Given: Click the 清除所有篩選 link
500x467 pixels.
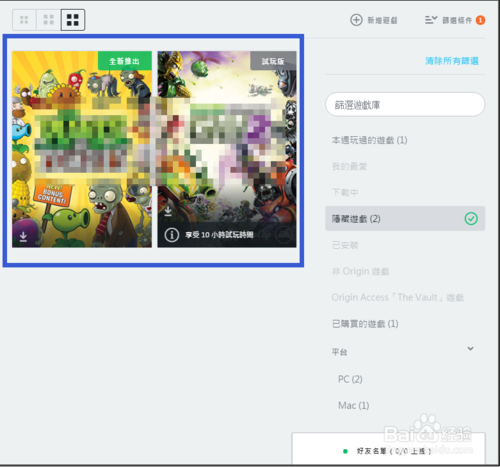Looking at the screenshot, I should [x=452, y=61].
